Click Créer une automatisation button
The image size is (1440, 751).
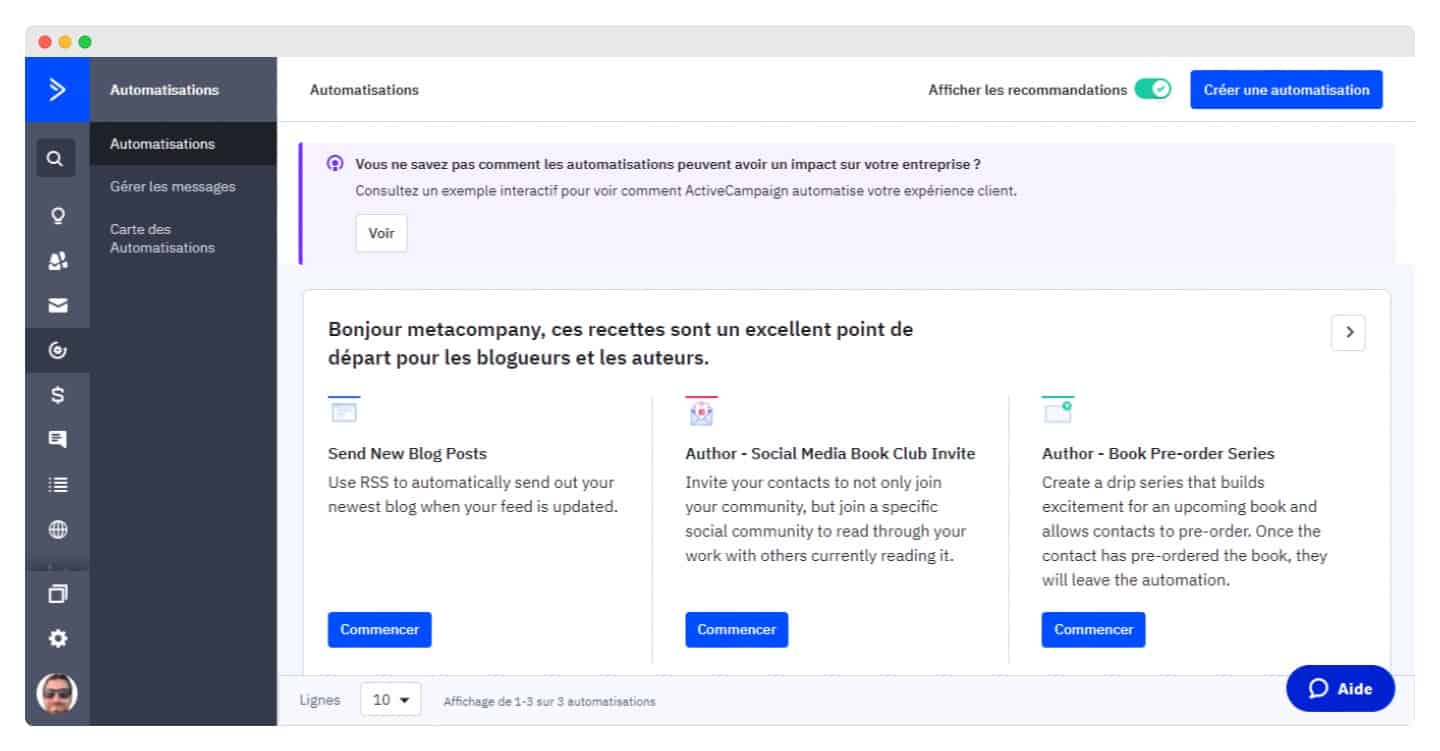tap(1286, 89)
